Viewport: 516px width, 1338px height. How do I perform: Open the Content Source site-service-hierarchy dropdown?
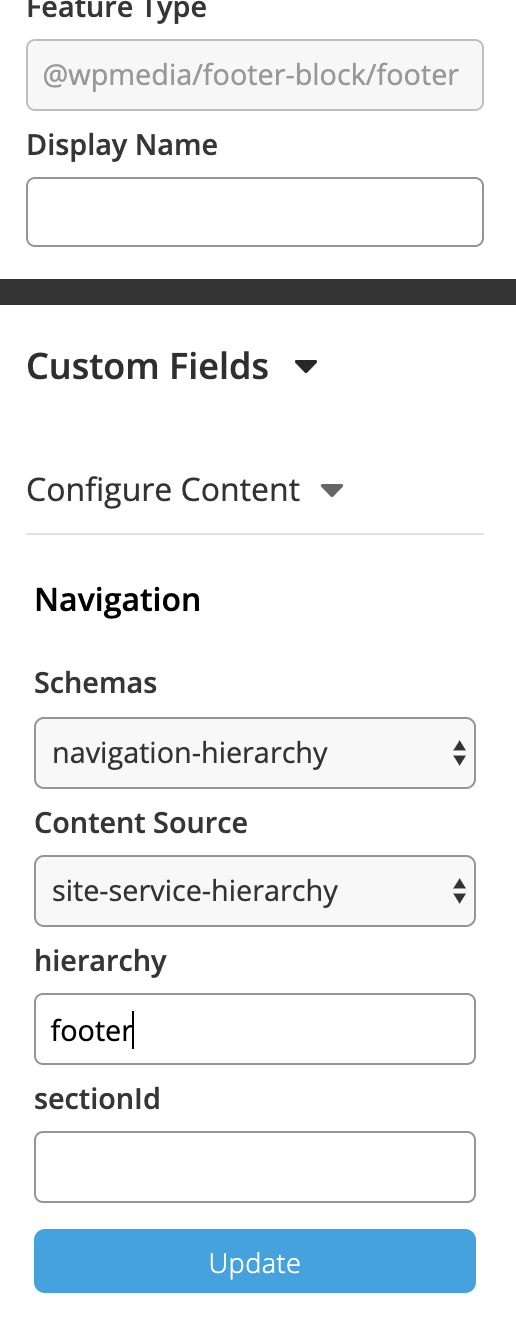pyautogui.click(x=255, y=891)
